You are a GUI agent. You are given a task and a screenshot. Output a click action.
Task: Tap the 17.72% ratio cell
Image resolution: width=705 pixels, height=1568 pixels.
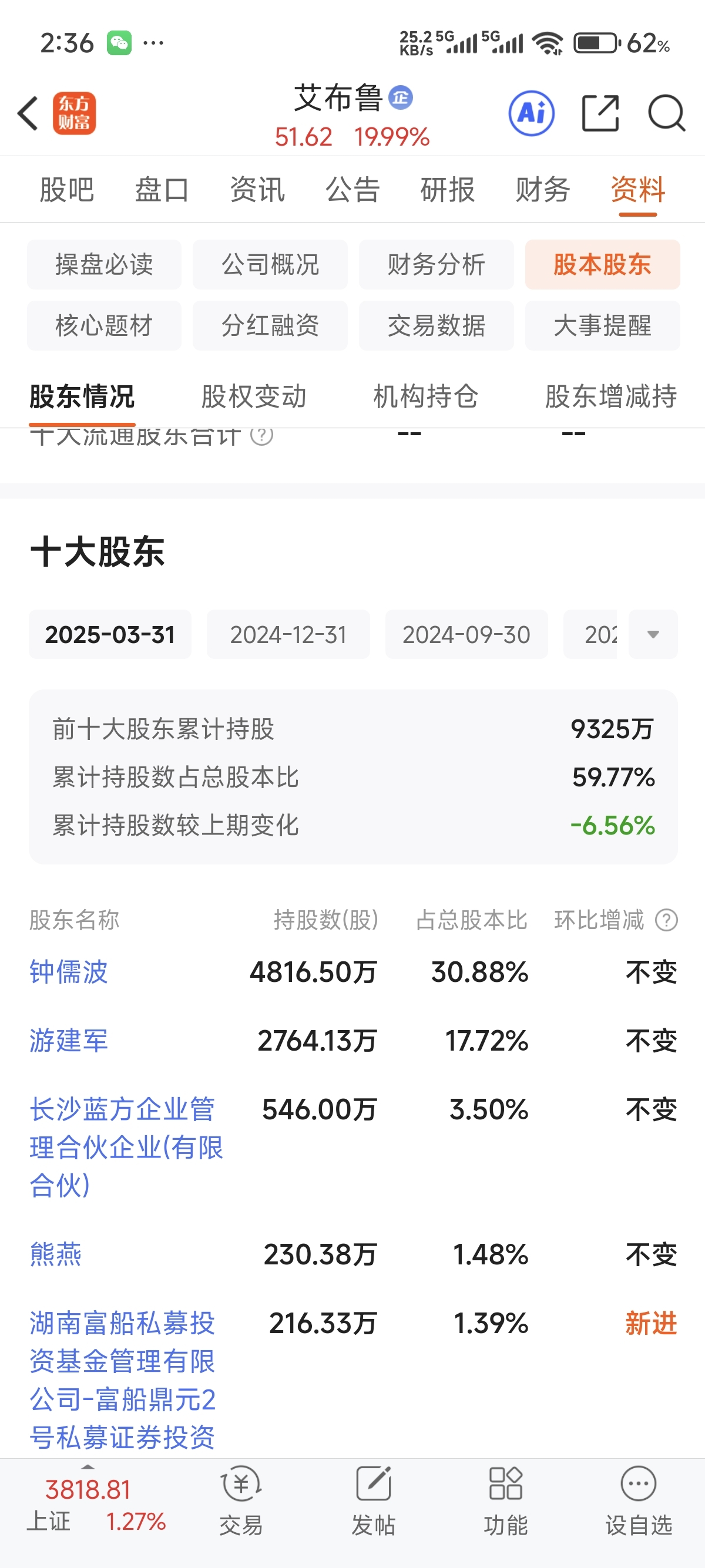(x=486, y=1041)
